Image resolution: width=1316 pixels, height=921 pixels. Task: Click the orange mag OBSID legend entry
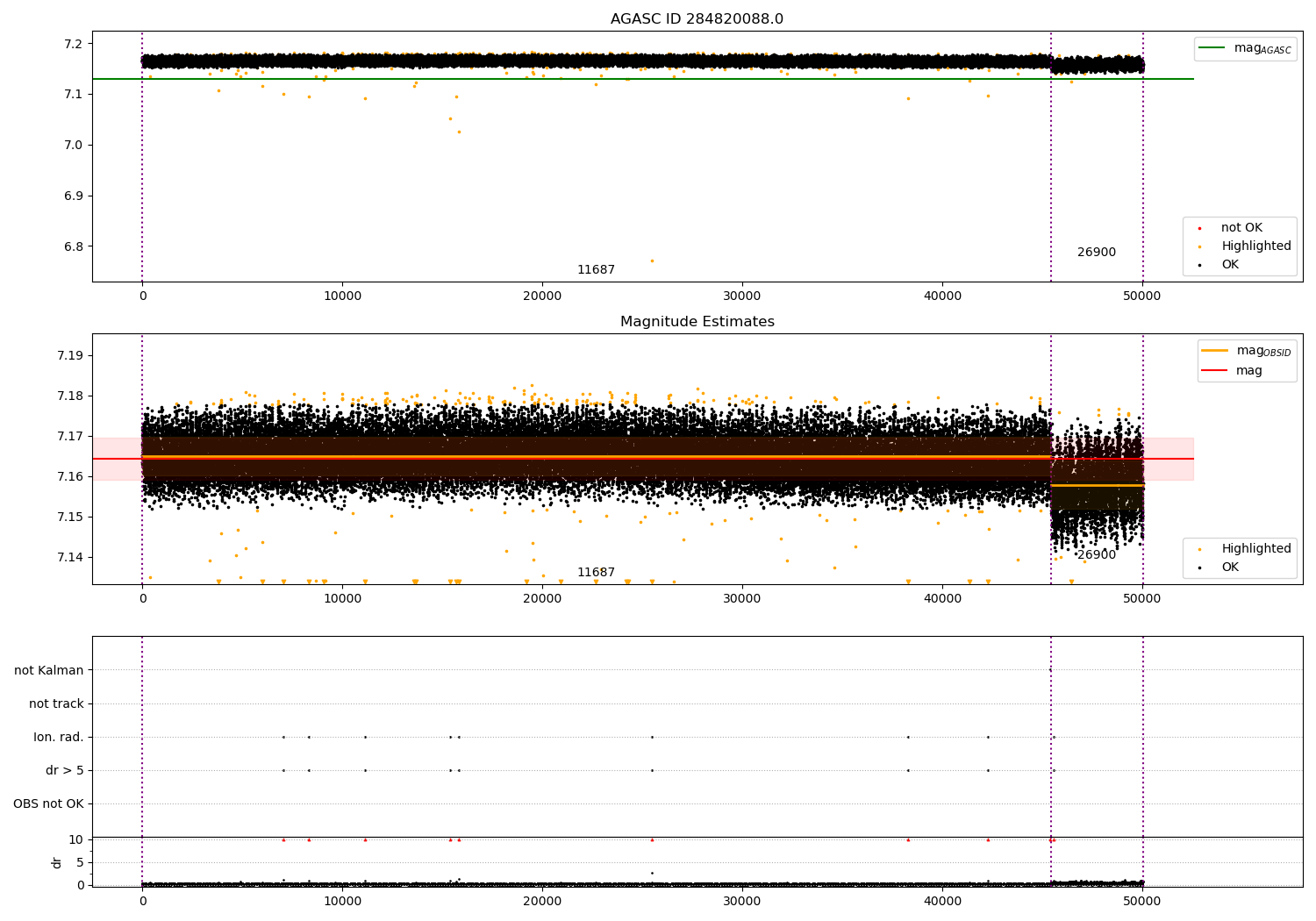pyautogui.click(x=1246, y=351)
